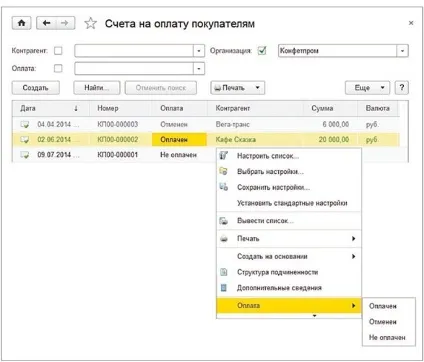Uncheck the Организация filter checkbox

(x=262, y=51)
